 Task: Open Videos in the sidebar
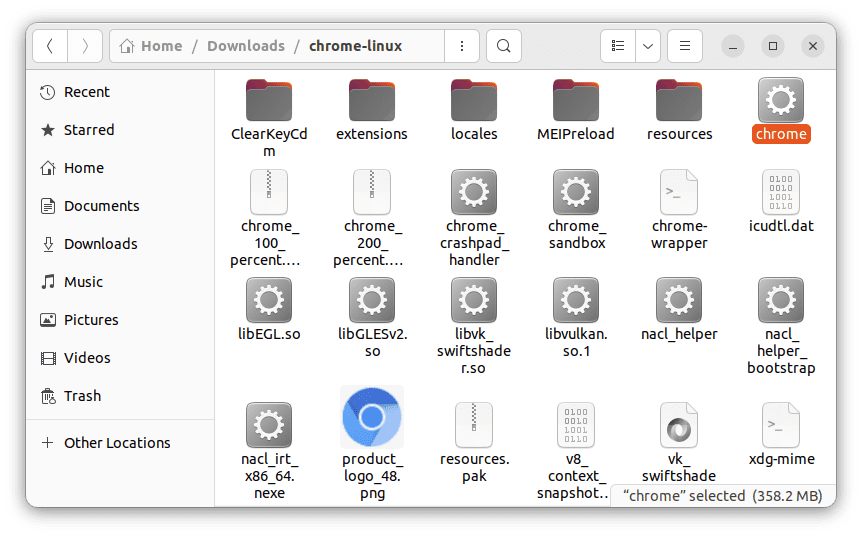120,357
